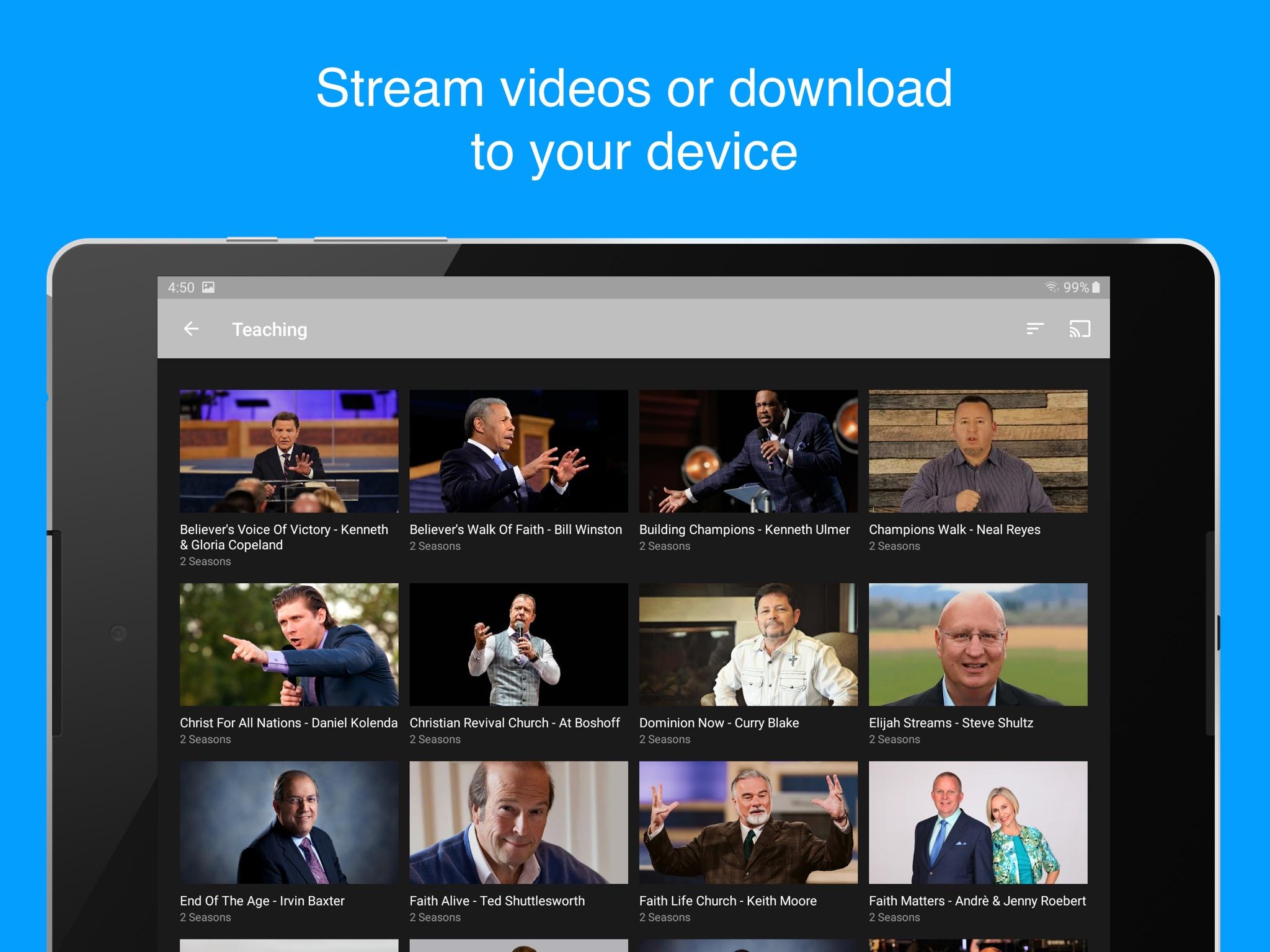
Task: Click the Teaching page title
Action: click(x=269, y=330)
